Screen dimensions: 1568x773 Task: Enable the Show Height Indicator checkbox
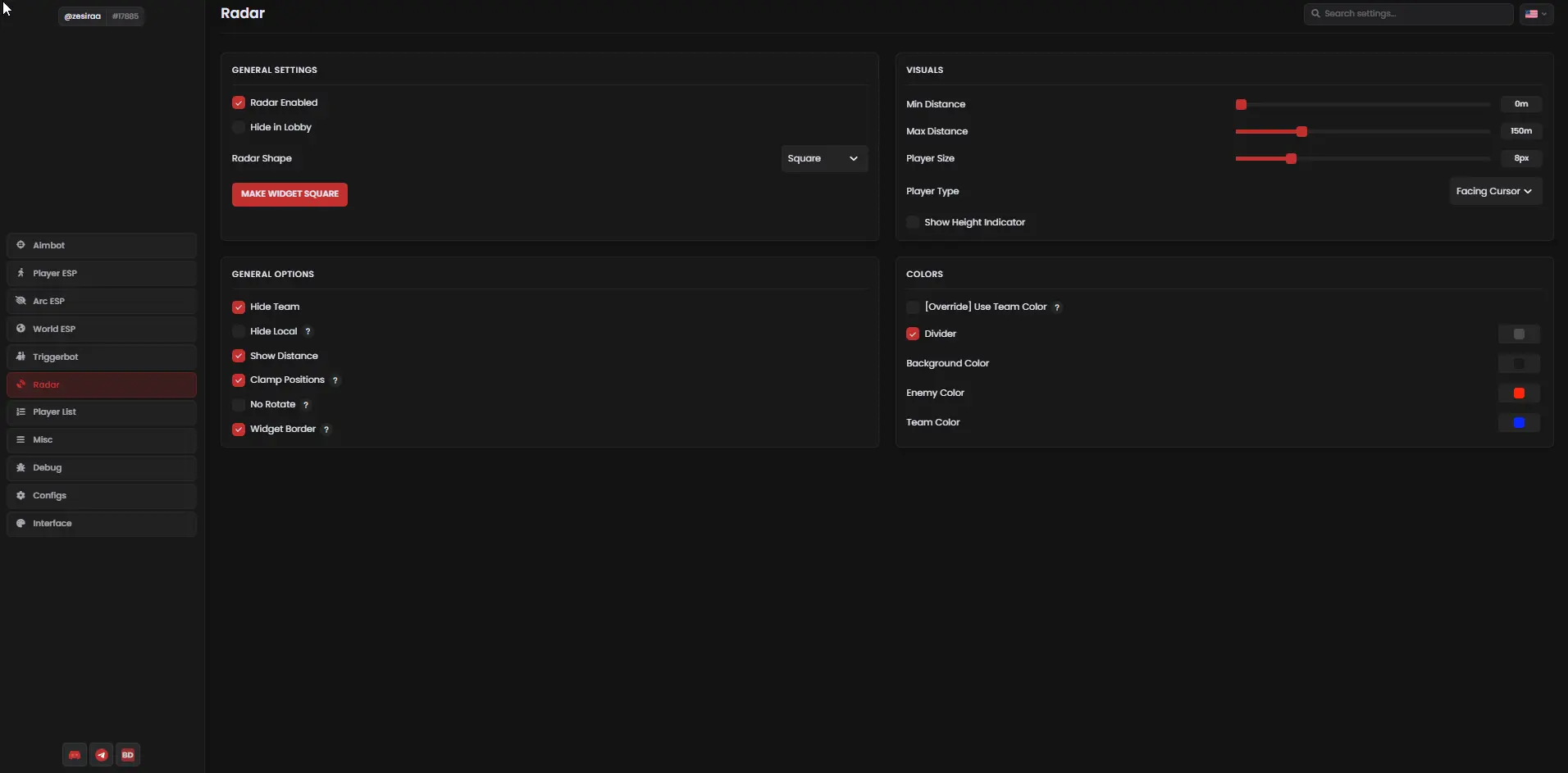(x=913, y=222)
